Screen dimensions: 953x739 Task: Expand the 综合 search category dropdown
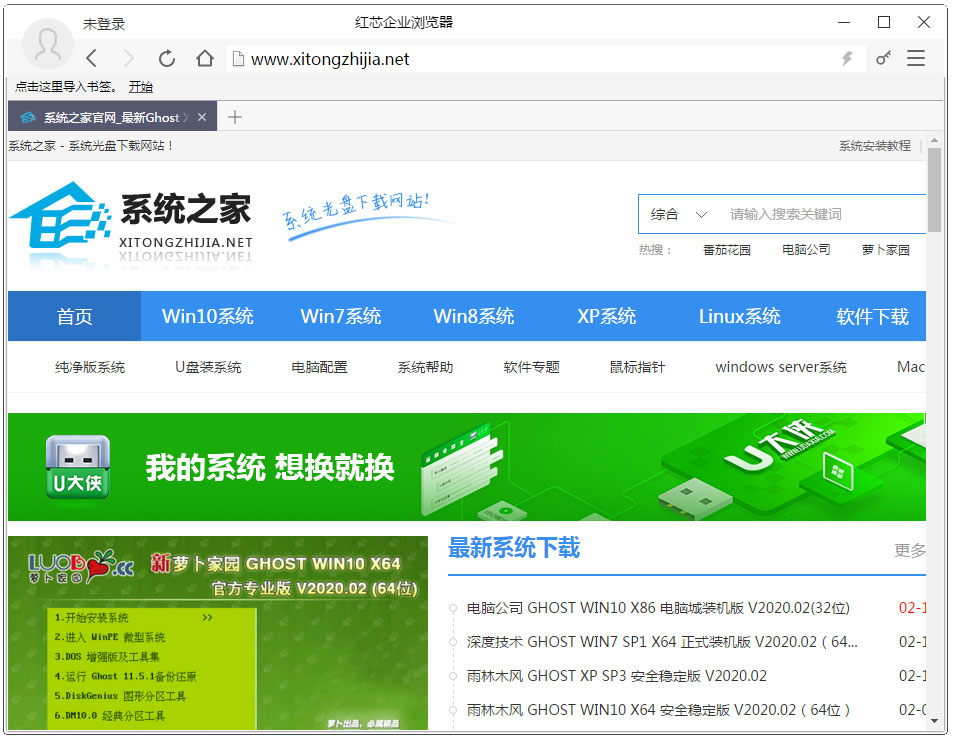[x=679, y=214]
